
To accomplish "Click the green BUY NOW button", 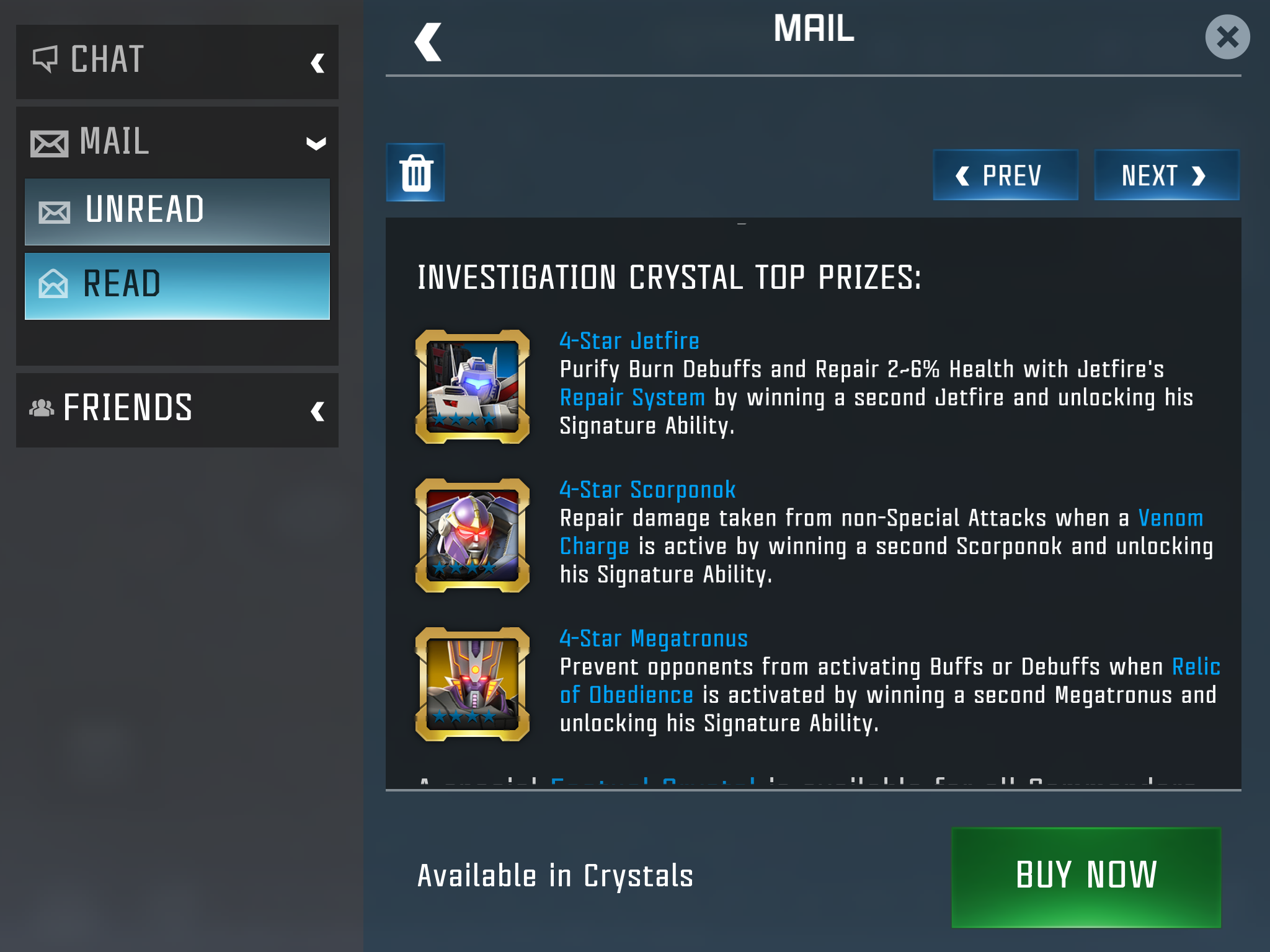I will 1086,876.
